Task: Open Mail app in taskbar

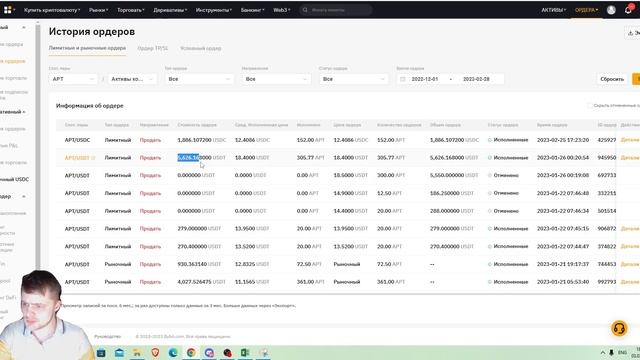Action: (x=119, y=352)
